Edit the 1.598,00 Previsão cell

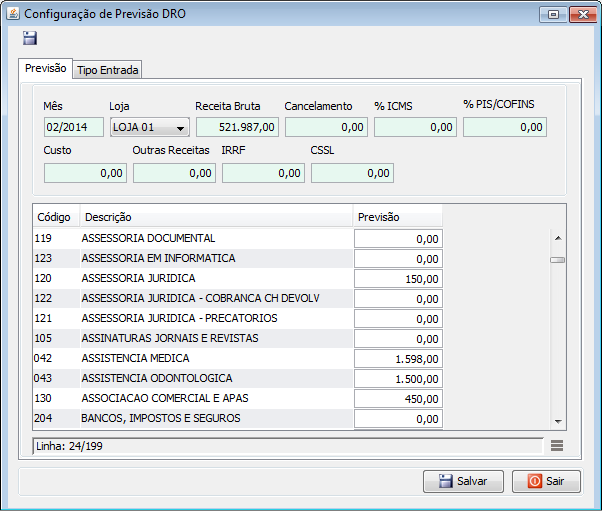coord(399,359)
